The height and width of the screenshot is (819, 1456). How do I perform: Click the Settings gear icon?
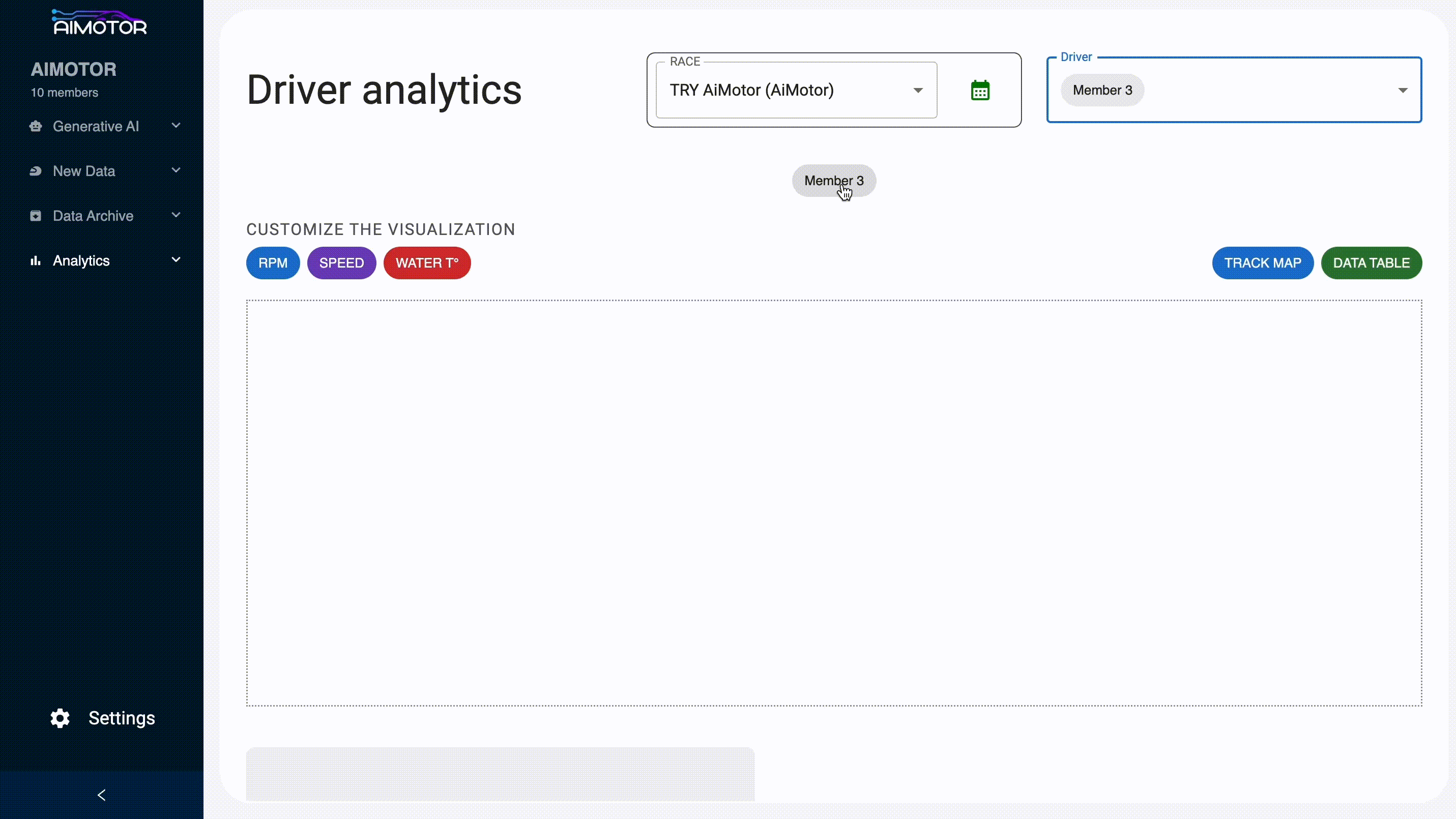60,718
